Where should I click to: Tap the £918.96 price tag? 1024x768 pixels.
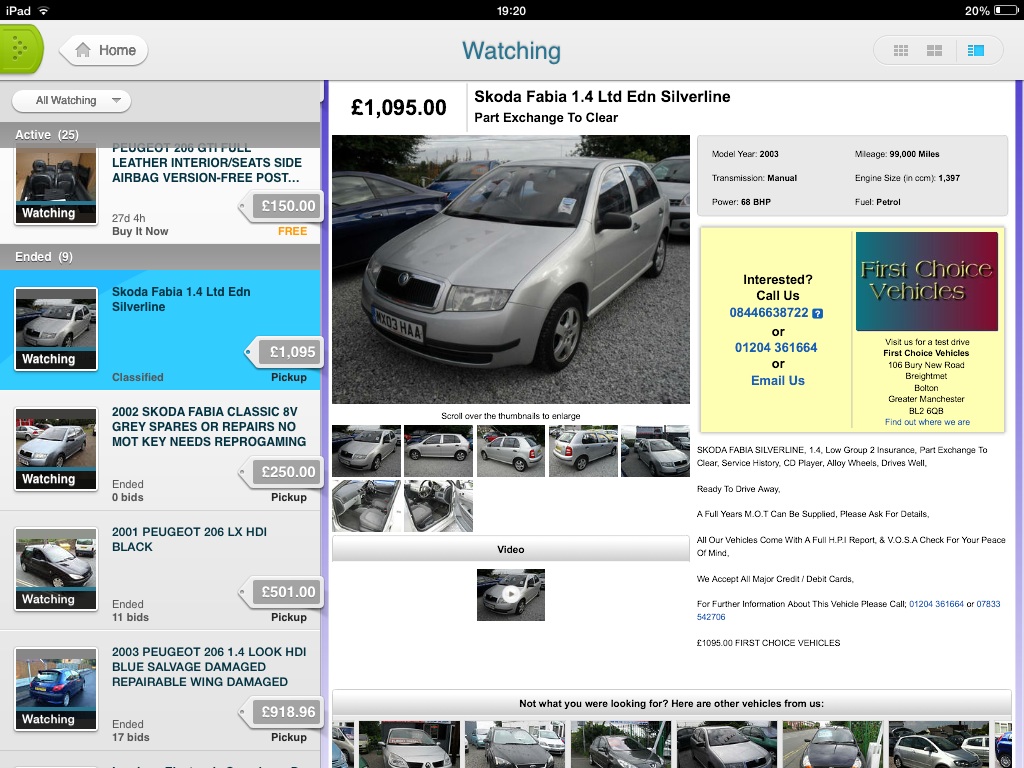pos(282,712)
